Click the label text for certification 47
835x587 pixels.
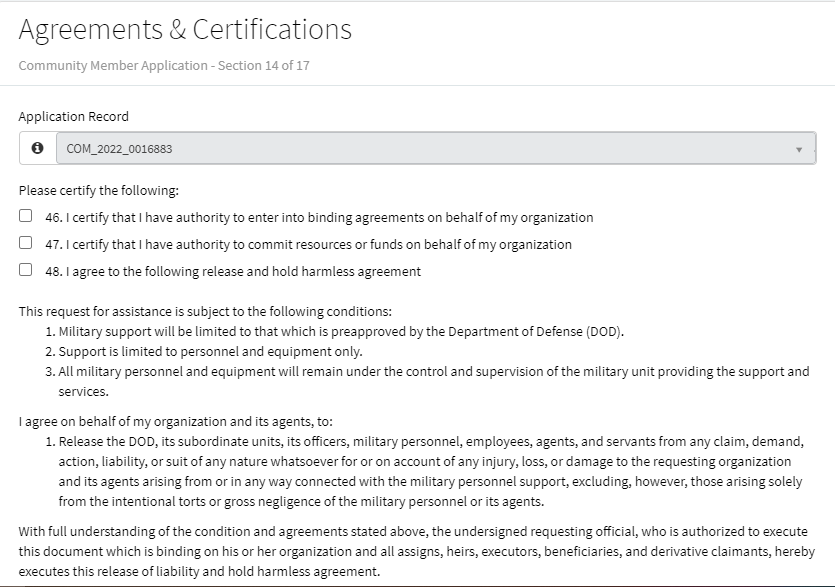coord(308,244)
